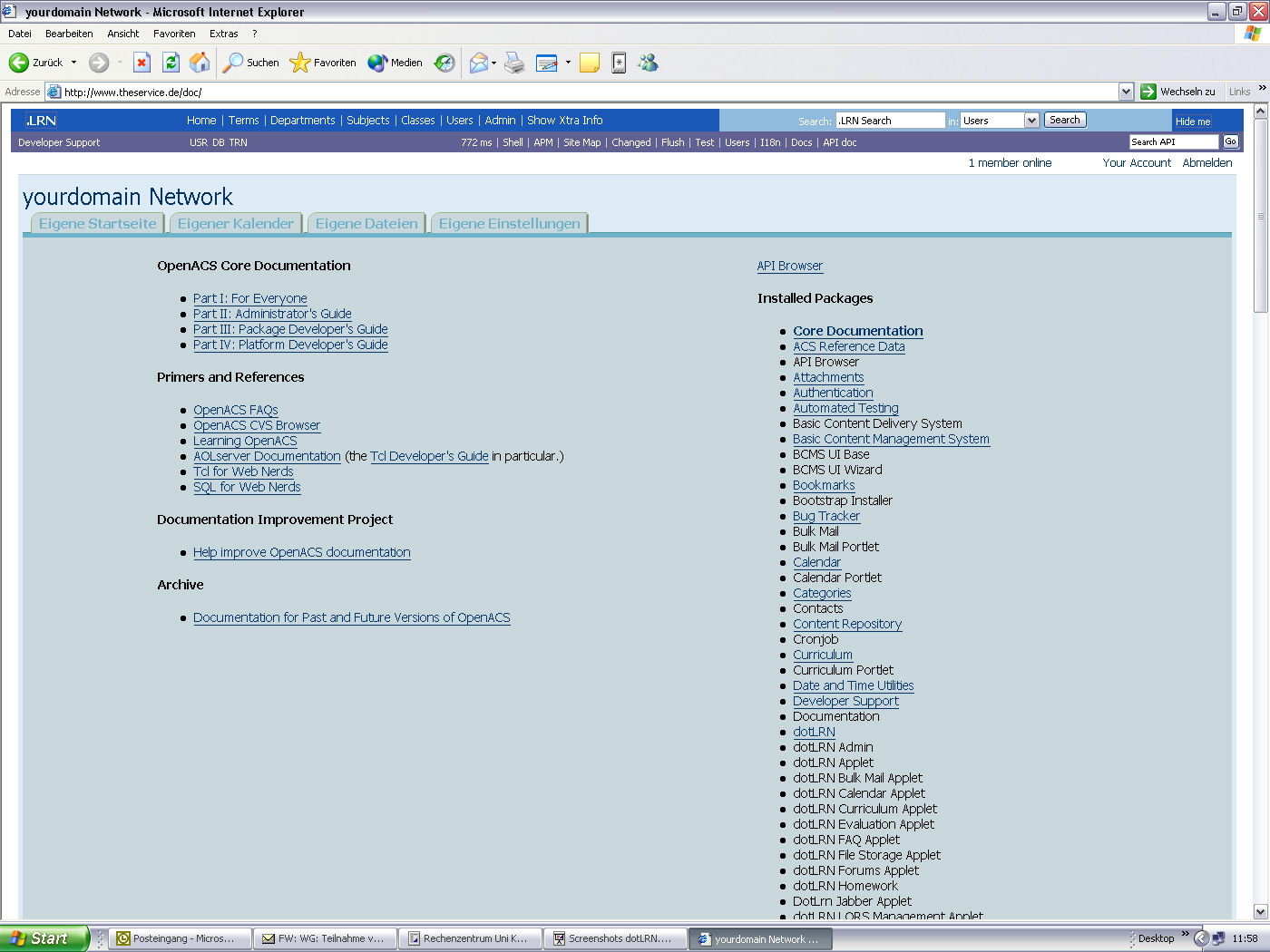Open browsing history with the clock icon

point(444,63)
